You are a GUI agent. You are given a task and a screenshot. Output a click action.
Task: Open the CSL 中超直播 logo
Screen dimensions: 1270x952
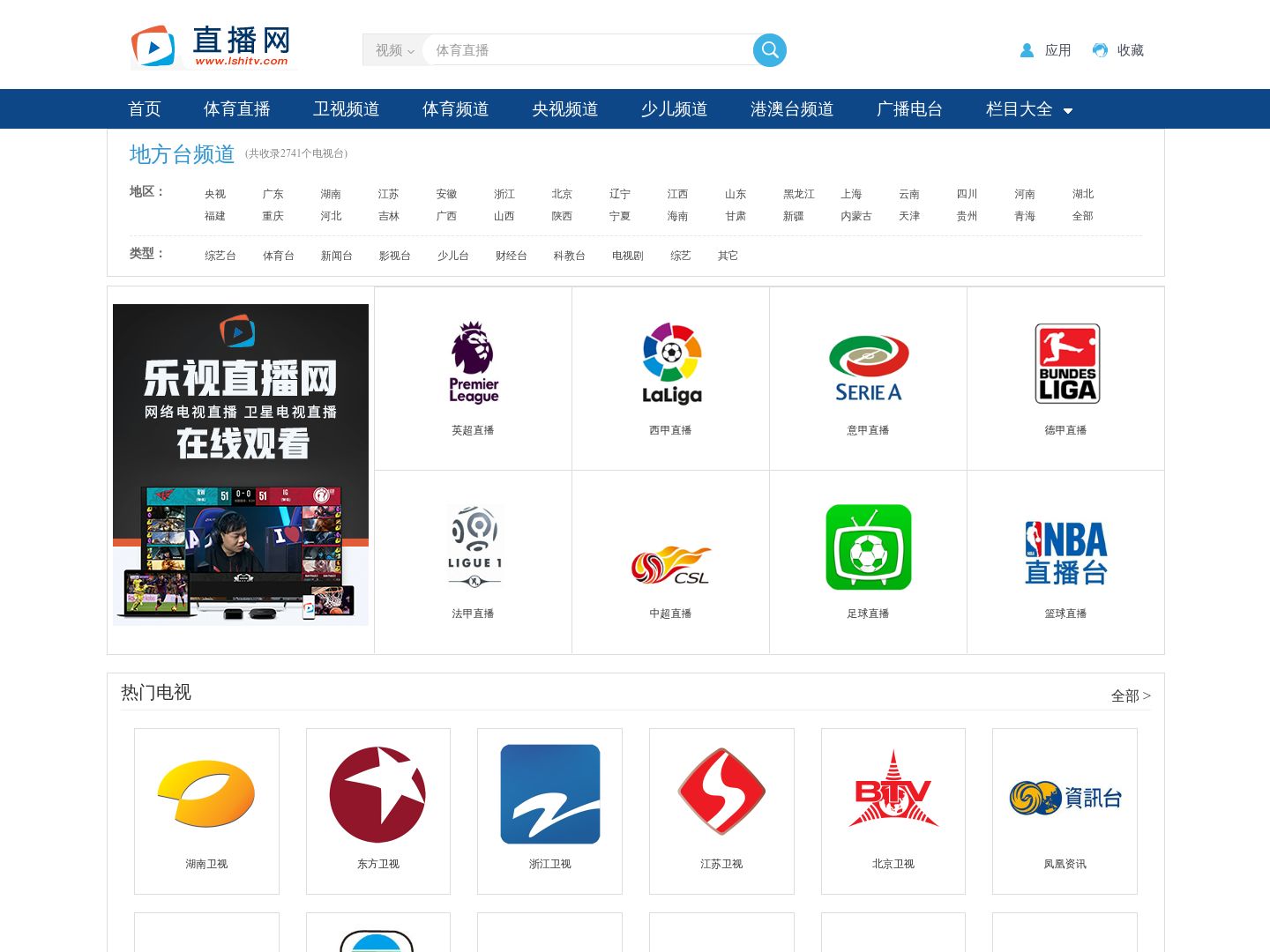(671, 565)
